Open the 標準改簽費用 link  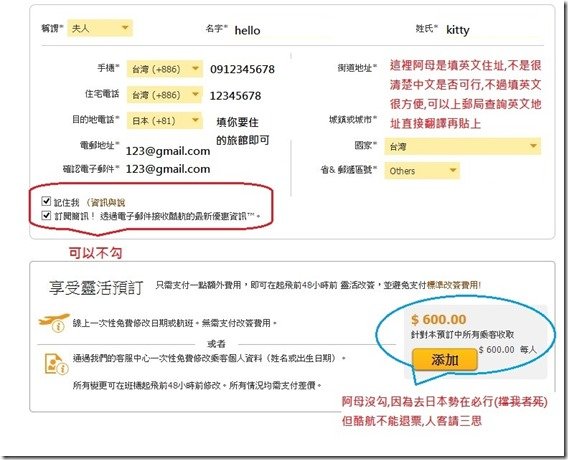tap(453, 285)
